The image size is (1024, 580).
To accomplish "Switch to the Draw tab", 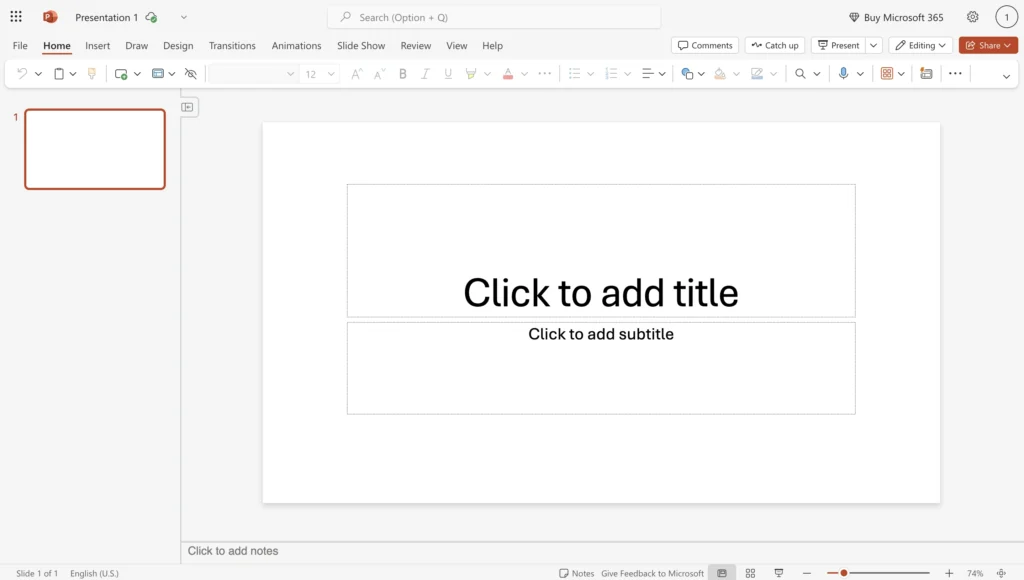I will tap(136, 46).
